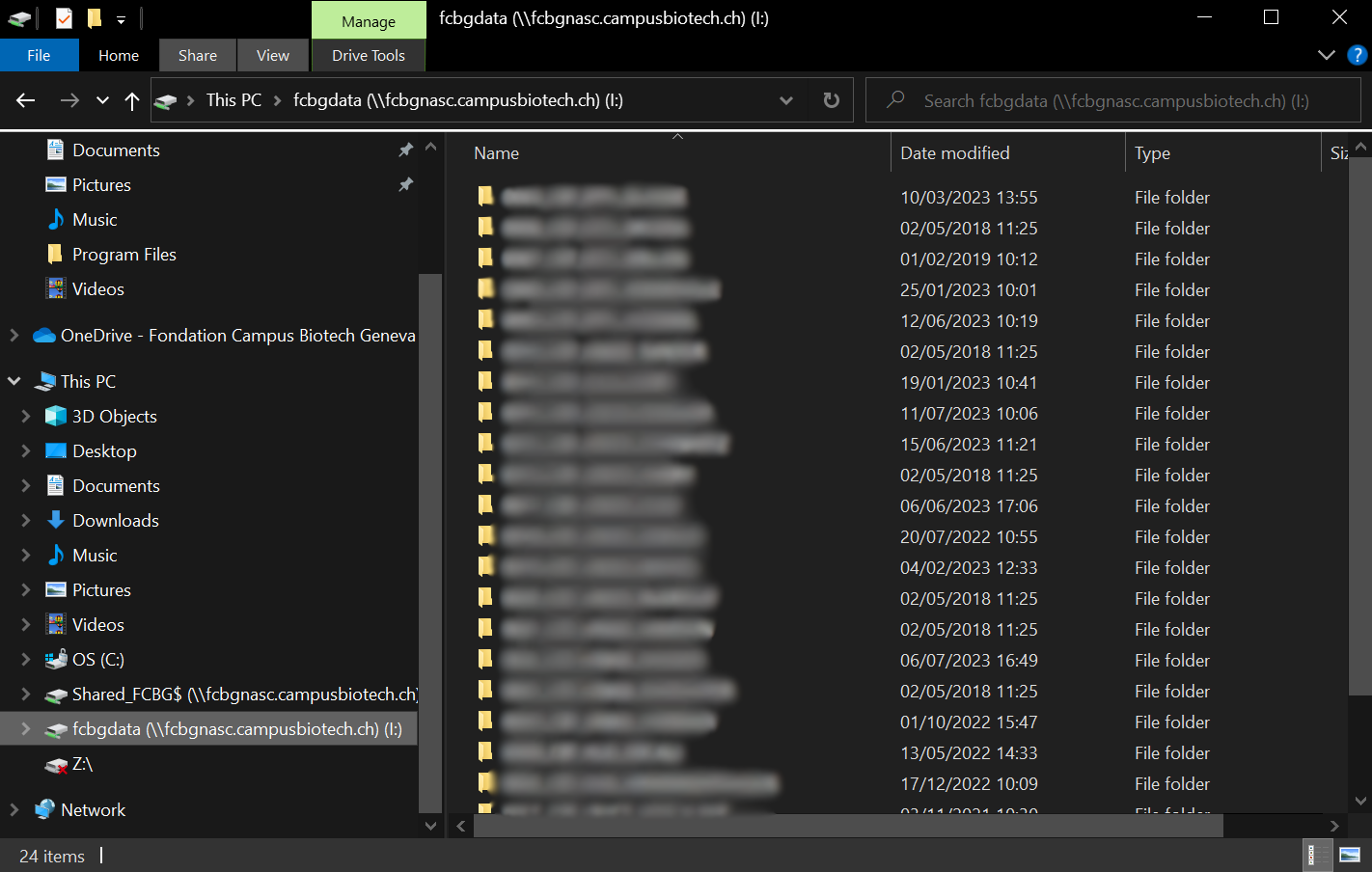The height and width of the screenshot is (872, 1372).
Task: Click the horizontal scrollbar of the file list
Action: [848, 826]
